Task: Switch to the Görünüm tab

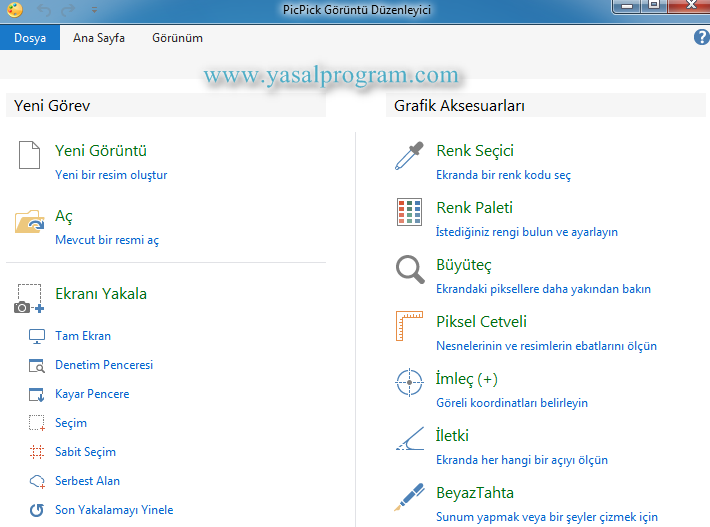Action: pos(177,38)
